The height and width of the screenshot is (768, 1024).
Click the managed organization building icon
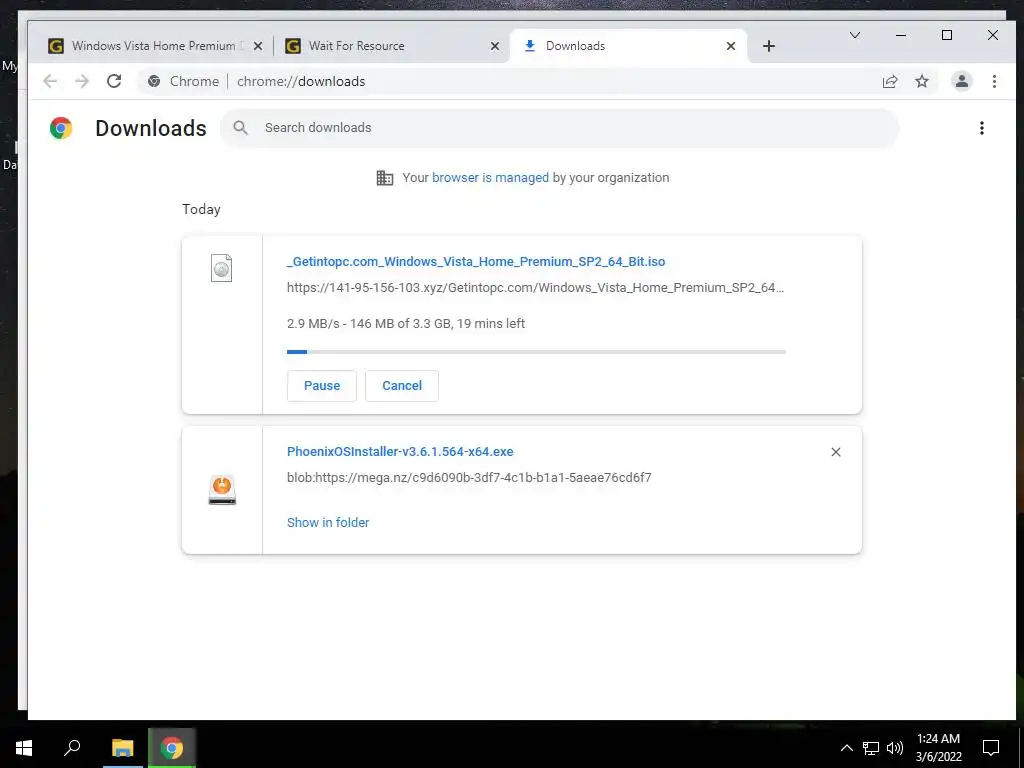(385, 178)
